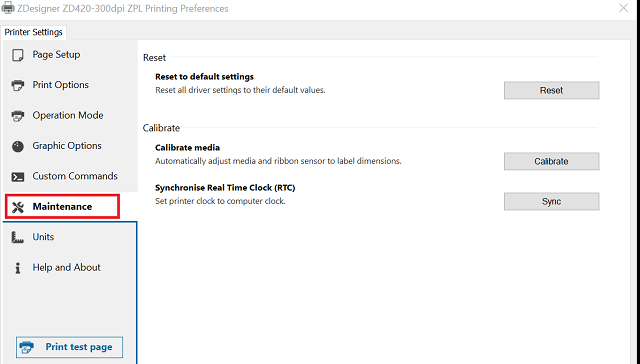Image resolution: width=640 pixels, height=364 pixels.
Task: Click the Graphic Options palette icon
Action: click(18, 146)
